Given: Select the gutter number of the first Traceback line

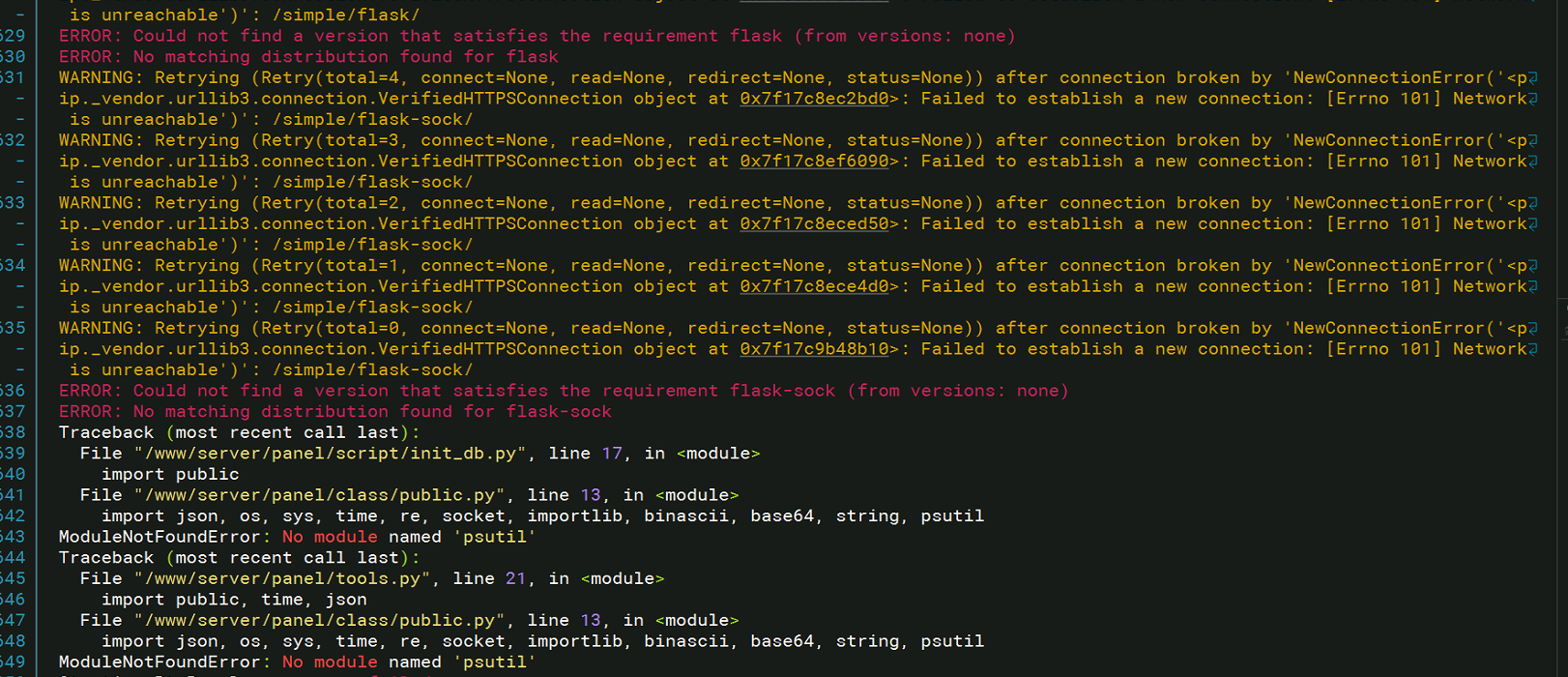Looking at the screenshot, I should pyautogui.click(x=13, y=432).
